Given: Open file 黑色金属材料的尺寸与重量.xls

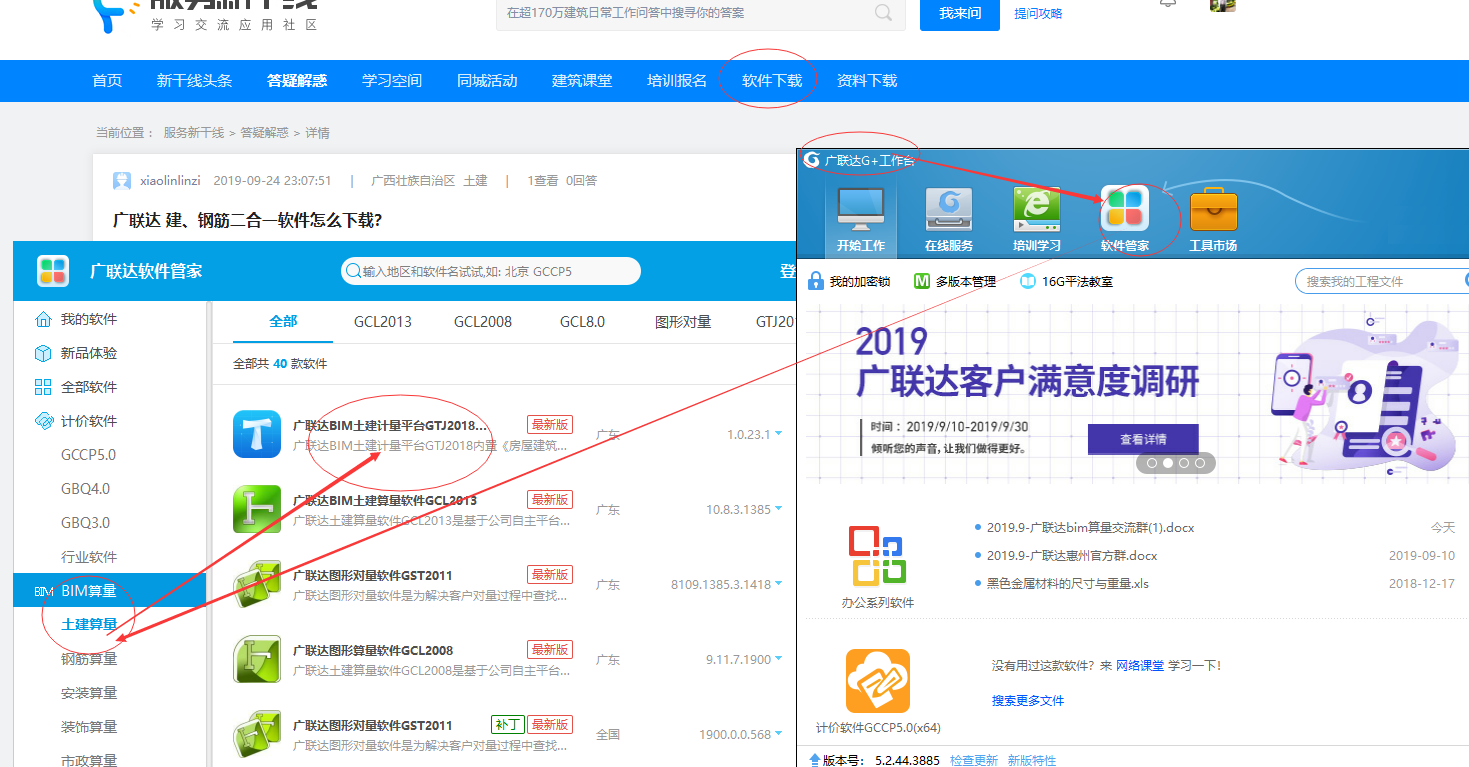Looking at the screenshot, I should pos(1068,583).
